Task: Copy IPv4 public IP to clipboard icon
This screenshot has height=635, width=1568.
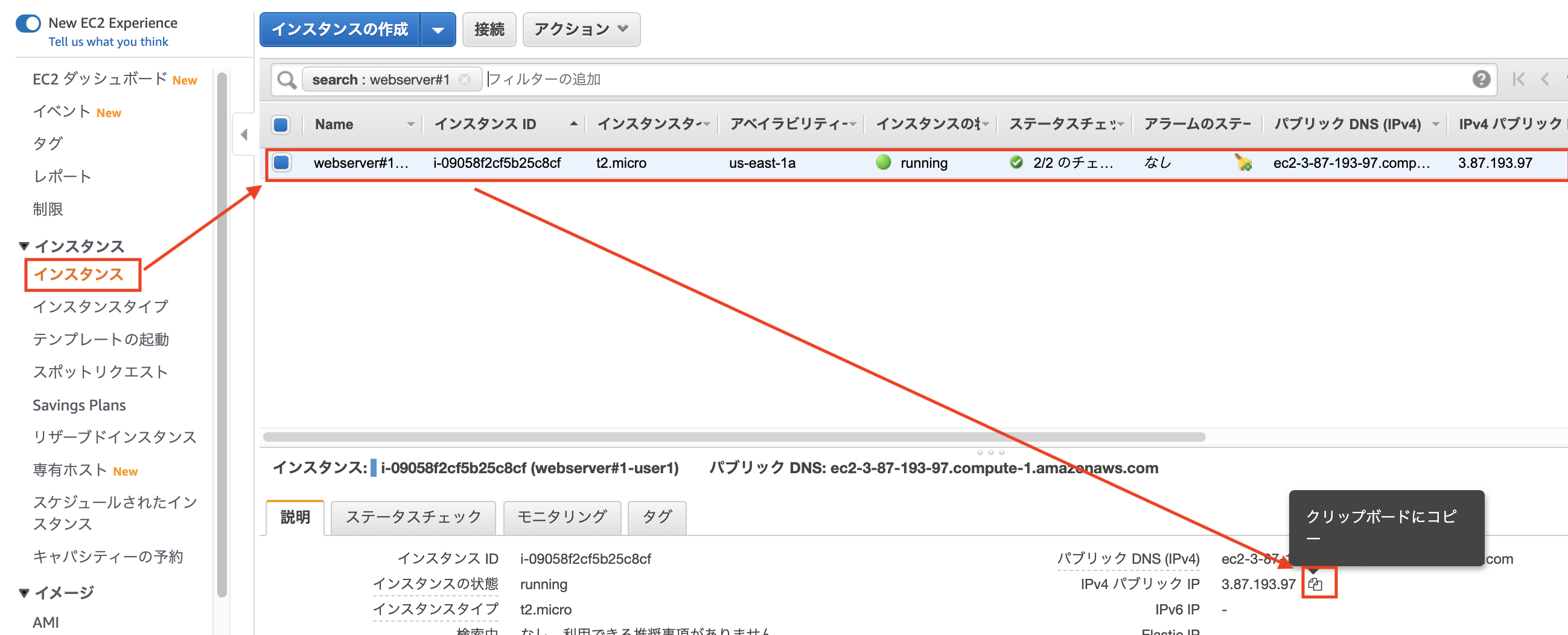Action: (1315, 584)
